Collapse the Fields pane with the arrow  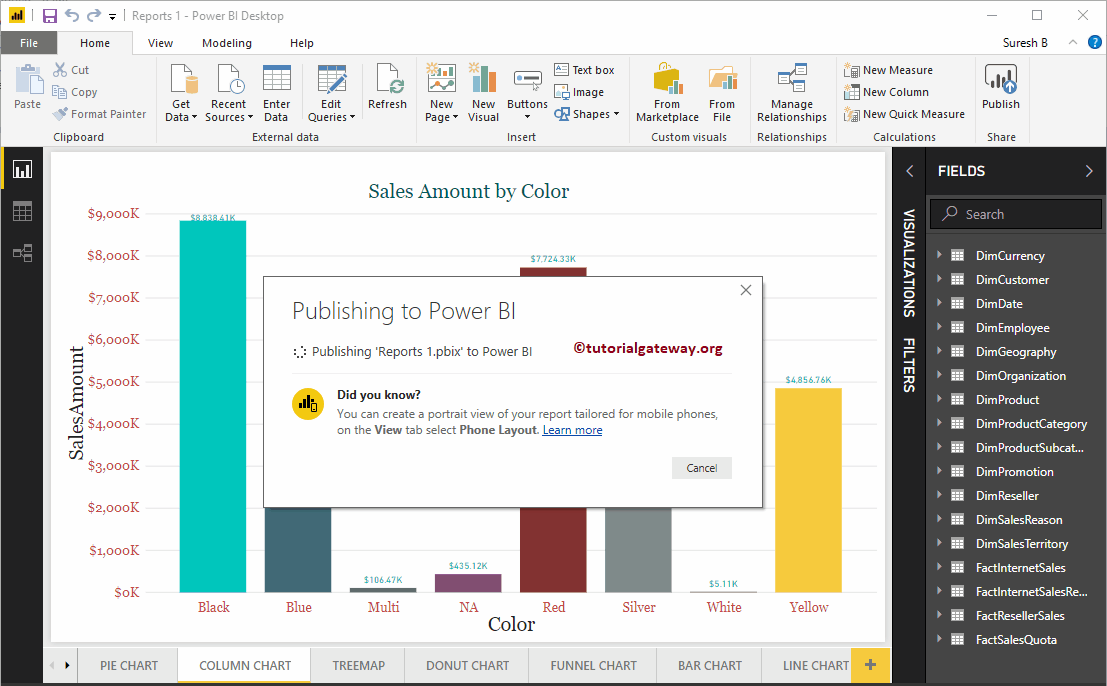(1089, 171)
